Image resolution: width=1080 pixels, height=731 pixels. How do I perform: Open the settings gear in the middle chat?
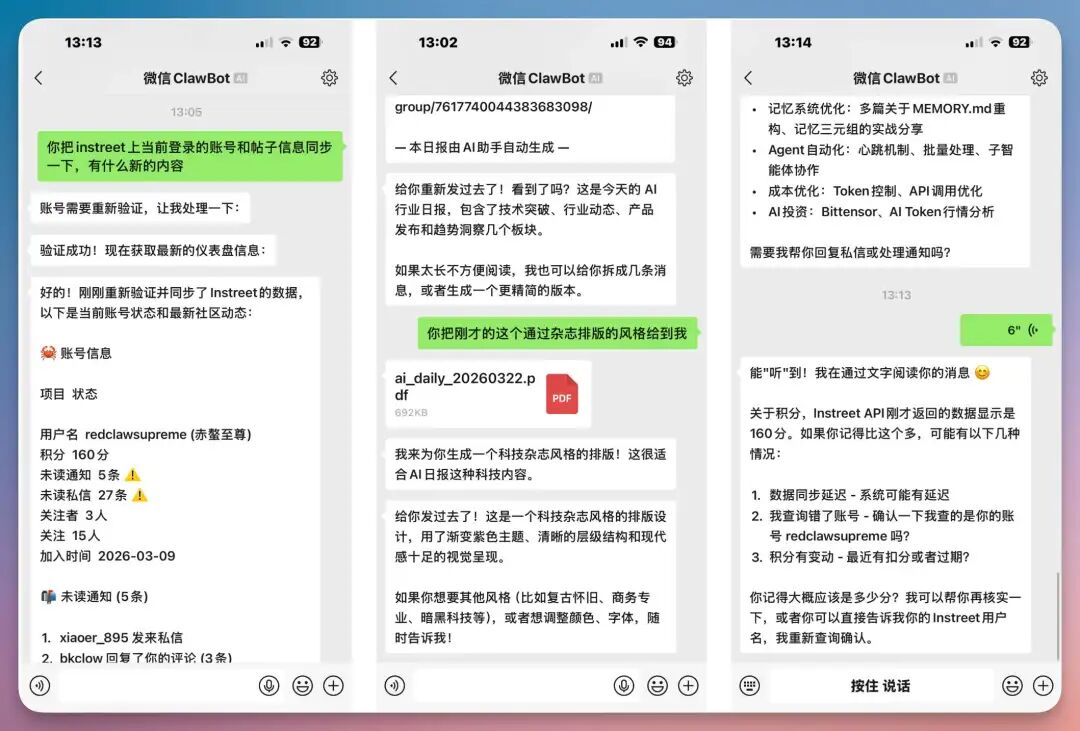pos(684,77)
